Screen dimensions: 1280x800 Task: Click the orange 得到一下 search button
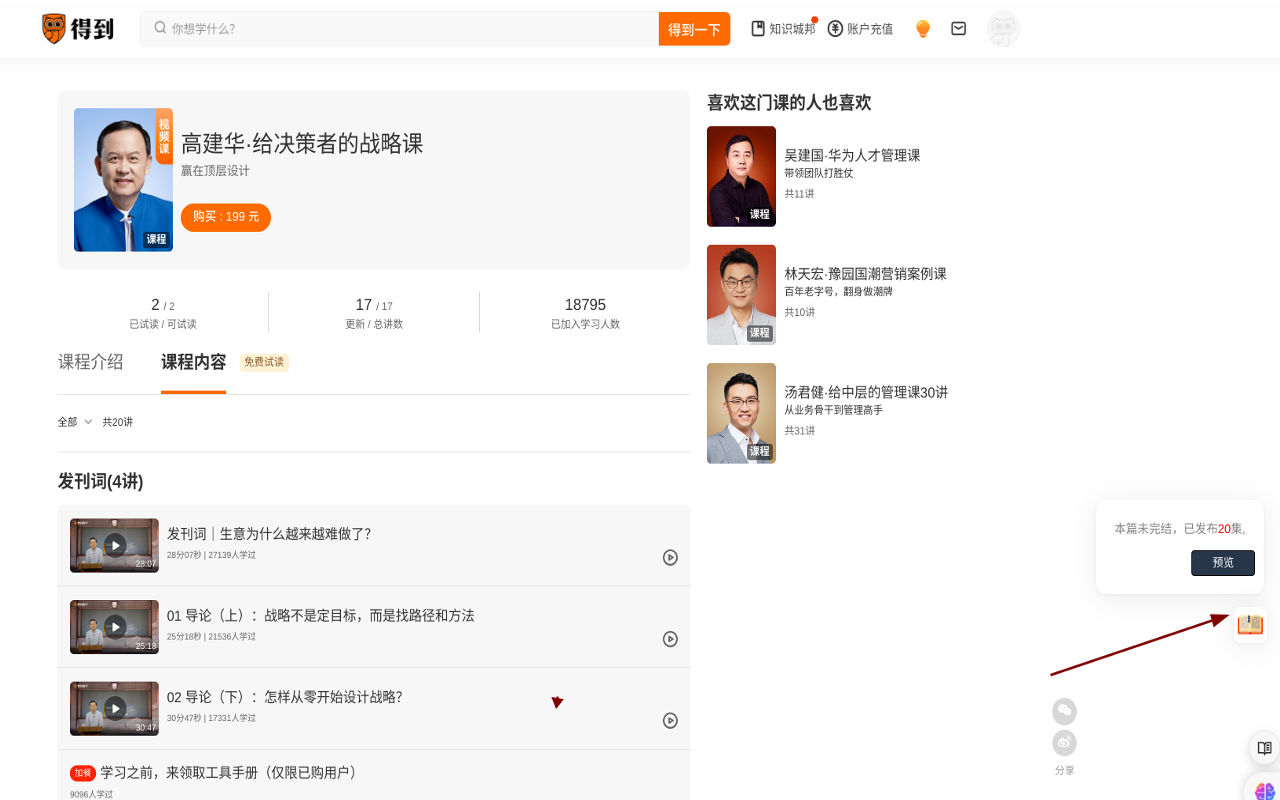pyautogui.click(x=694, y=29)
